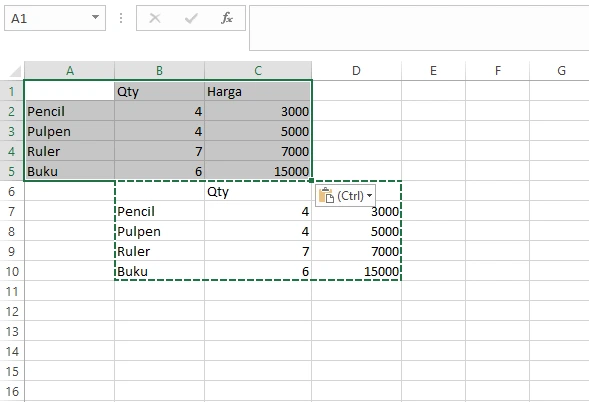Viewport: 589px width, 402px height.
Task: Click the Select All corner triangle
Action: [x=14, y=71]
